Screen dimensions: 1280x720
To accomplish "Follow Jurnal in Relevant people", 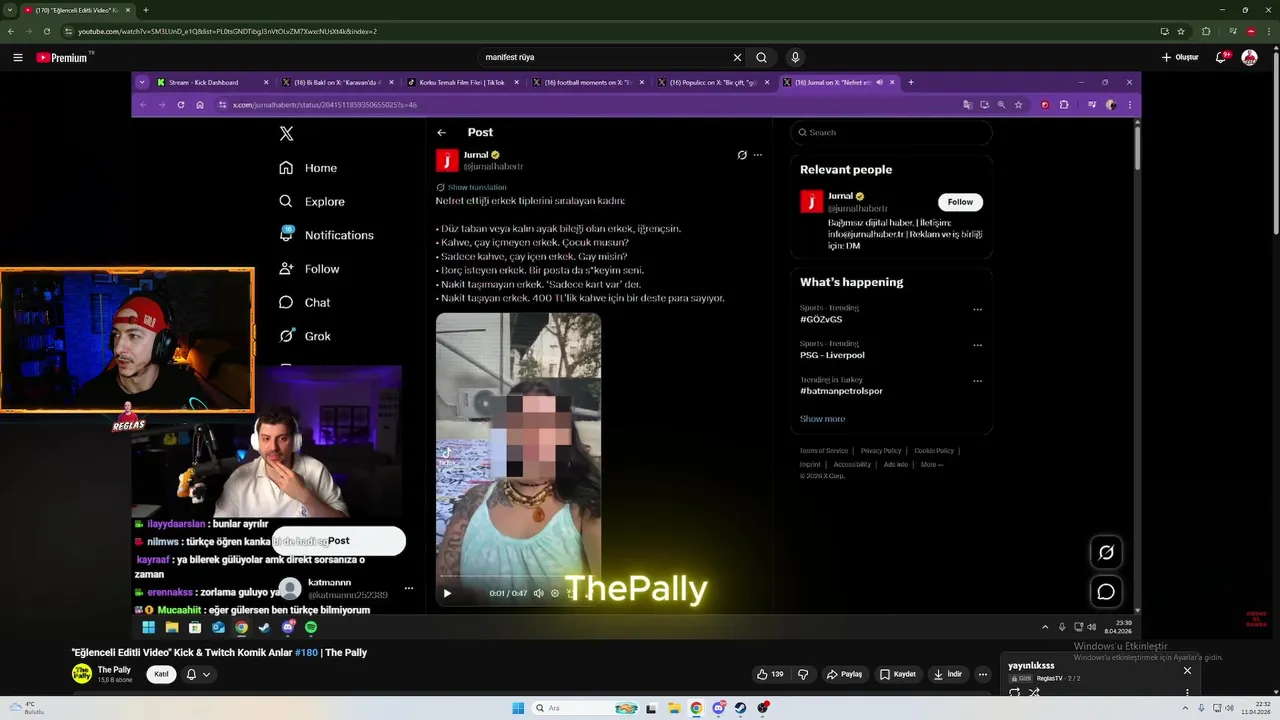I will point(960,202).
